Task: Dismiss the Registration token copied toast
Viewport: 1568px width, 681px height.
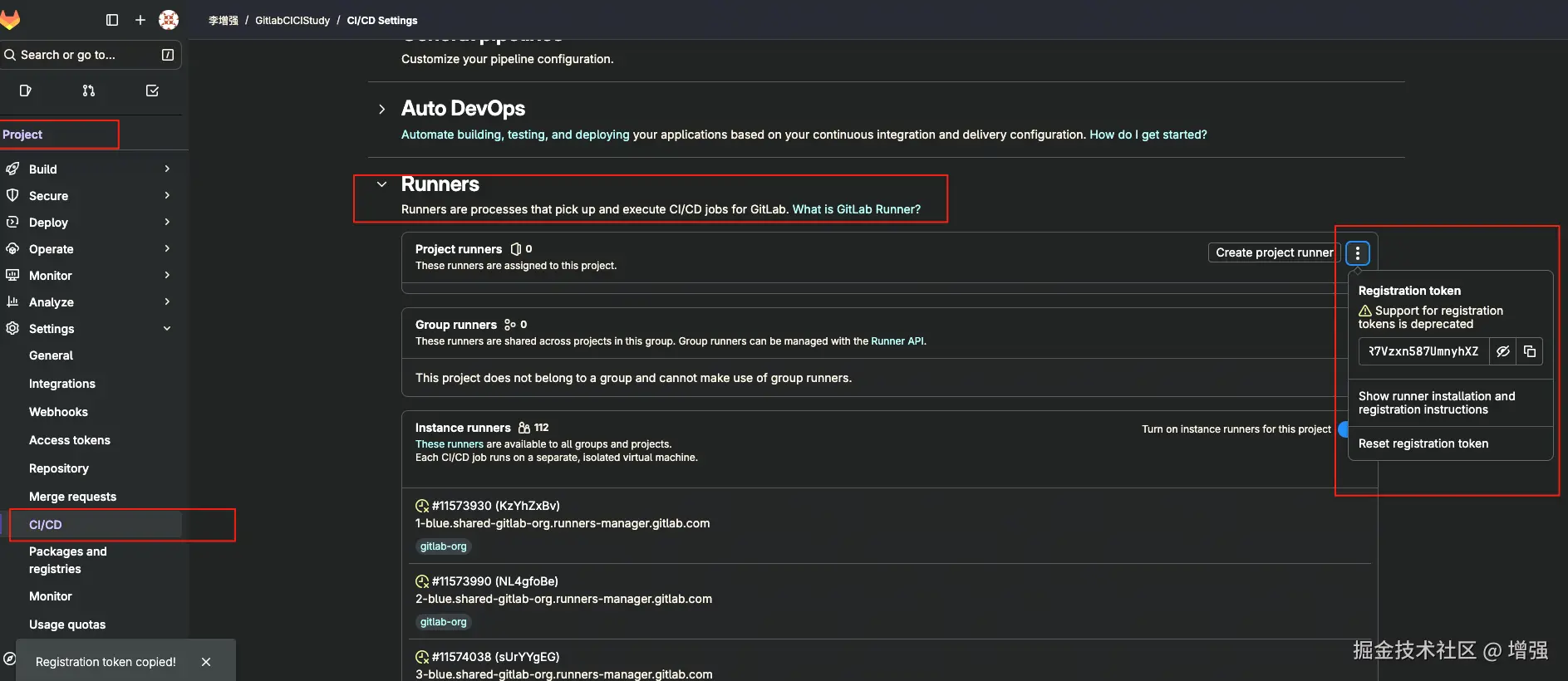Action: [x=206, y=662]
